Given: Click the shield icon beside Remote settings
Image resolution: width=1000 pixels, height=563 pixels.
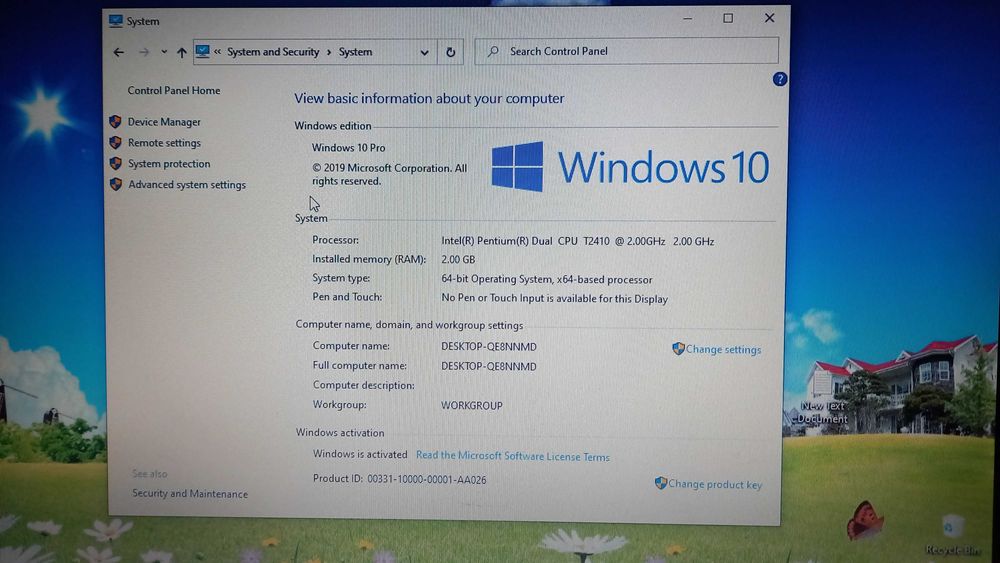Looking at the screenshot, I should click(115, 142).
